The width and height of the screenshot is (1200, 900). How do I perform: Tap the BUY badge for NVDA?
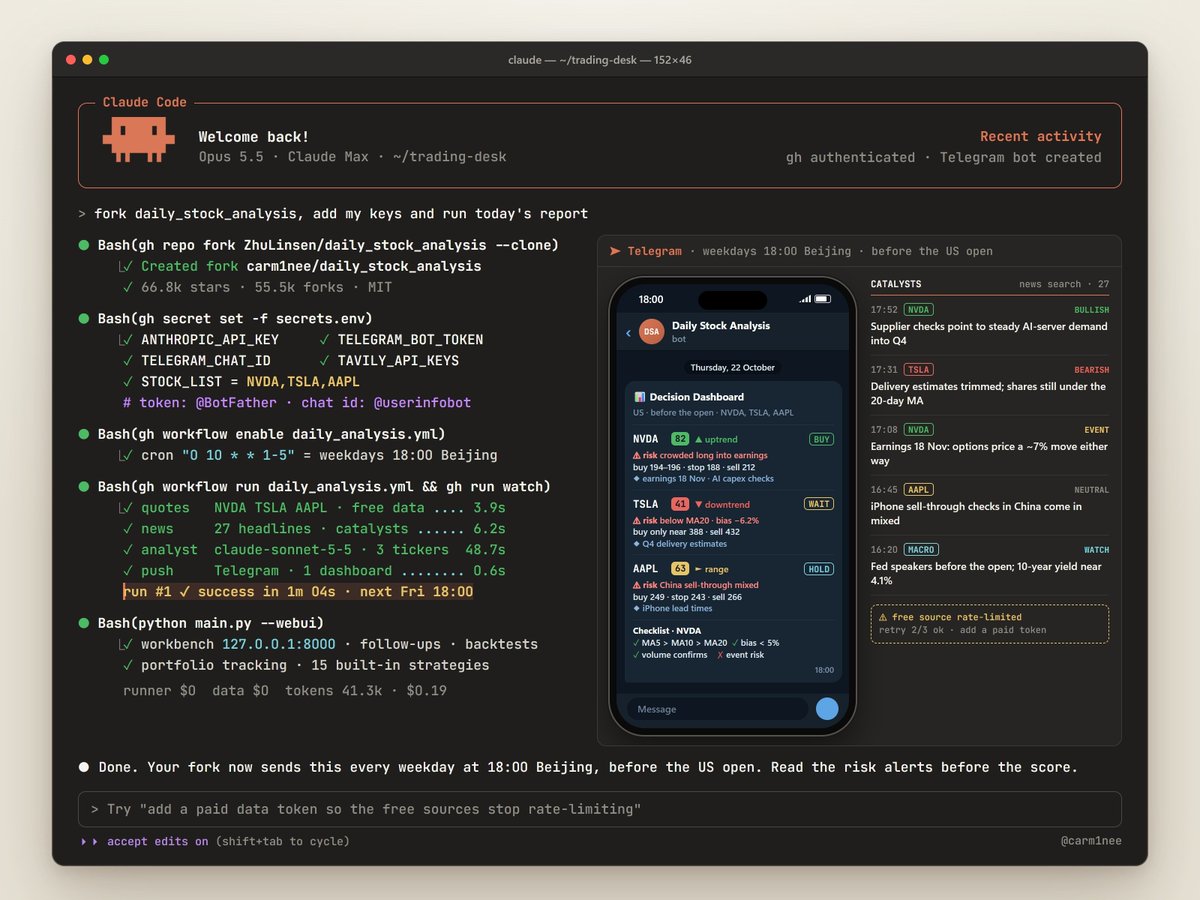coord(822,439)
